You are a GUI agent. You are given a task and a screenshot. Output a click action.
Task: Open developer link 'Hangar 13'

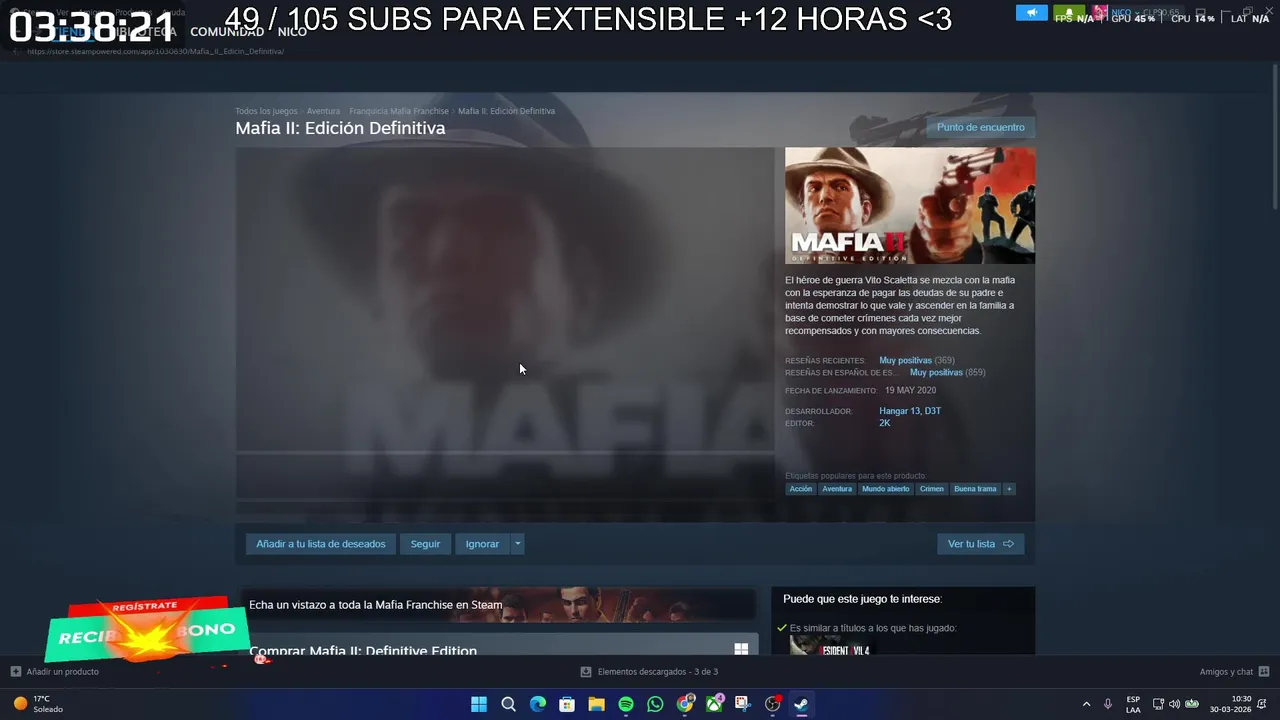898,411
